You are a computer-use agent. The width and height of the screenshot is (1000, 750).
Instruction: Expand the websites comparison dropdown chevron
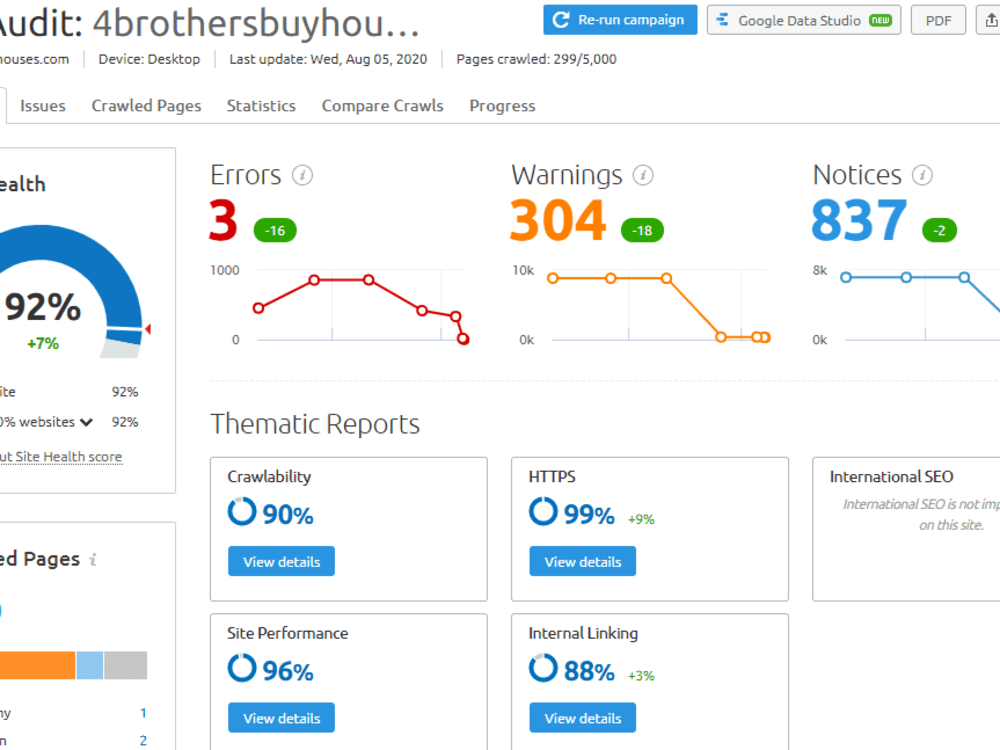pos(87,422)
